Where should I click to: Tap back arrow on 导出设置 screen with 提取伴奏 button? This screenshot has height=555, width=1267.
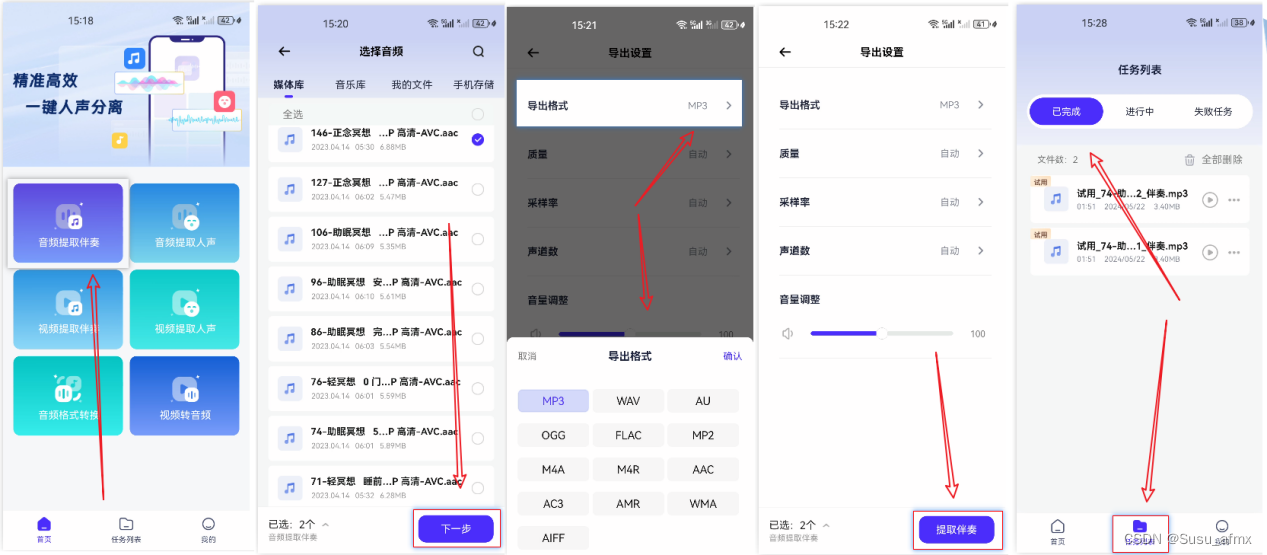(x=784, y=52)
